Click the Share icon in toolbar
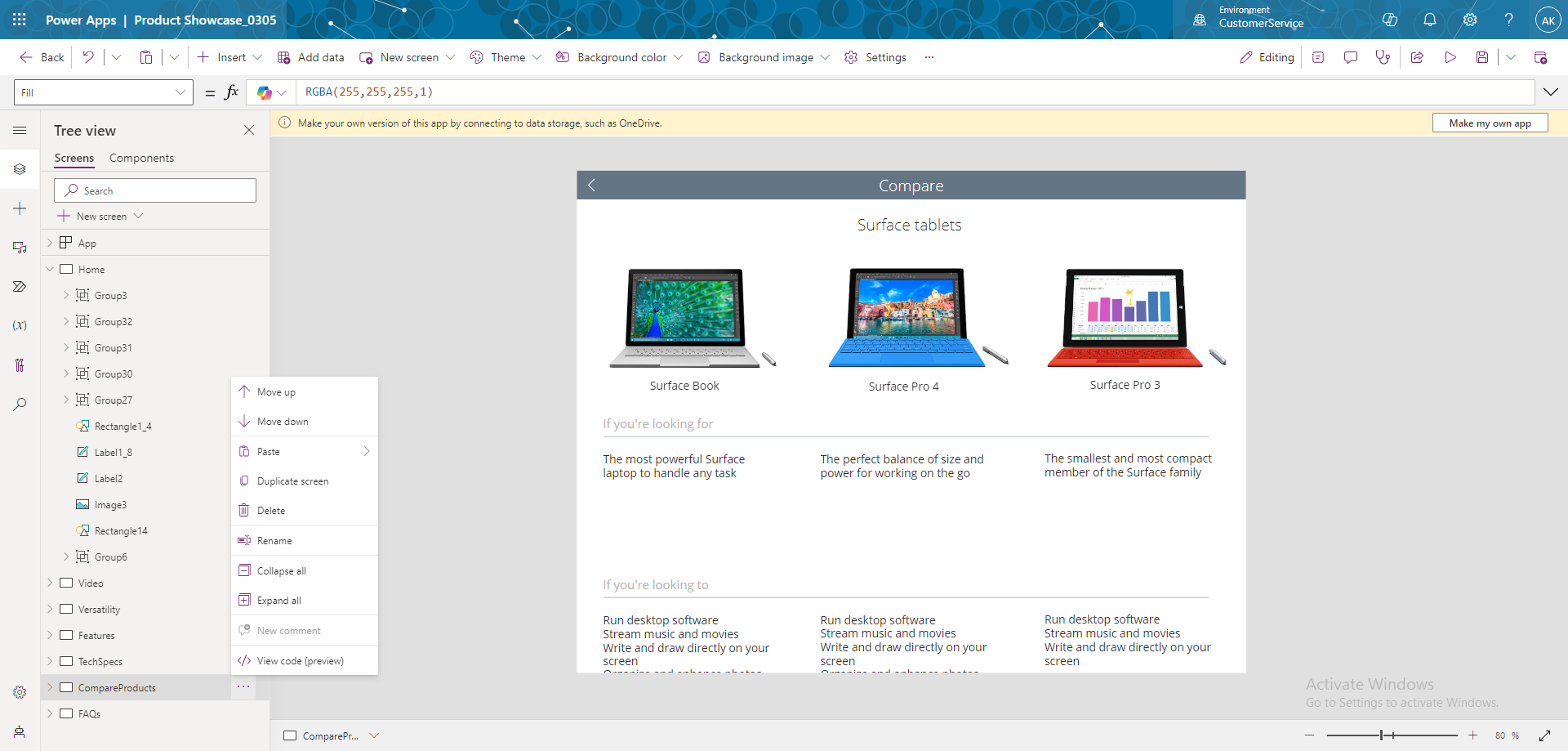Screen dimensions: 1568x751 (1417, 57)
